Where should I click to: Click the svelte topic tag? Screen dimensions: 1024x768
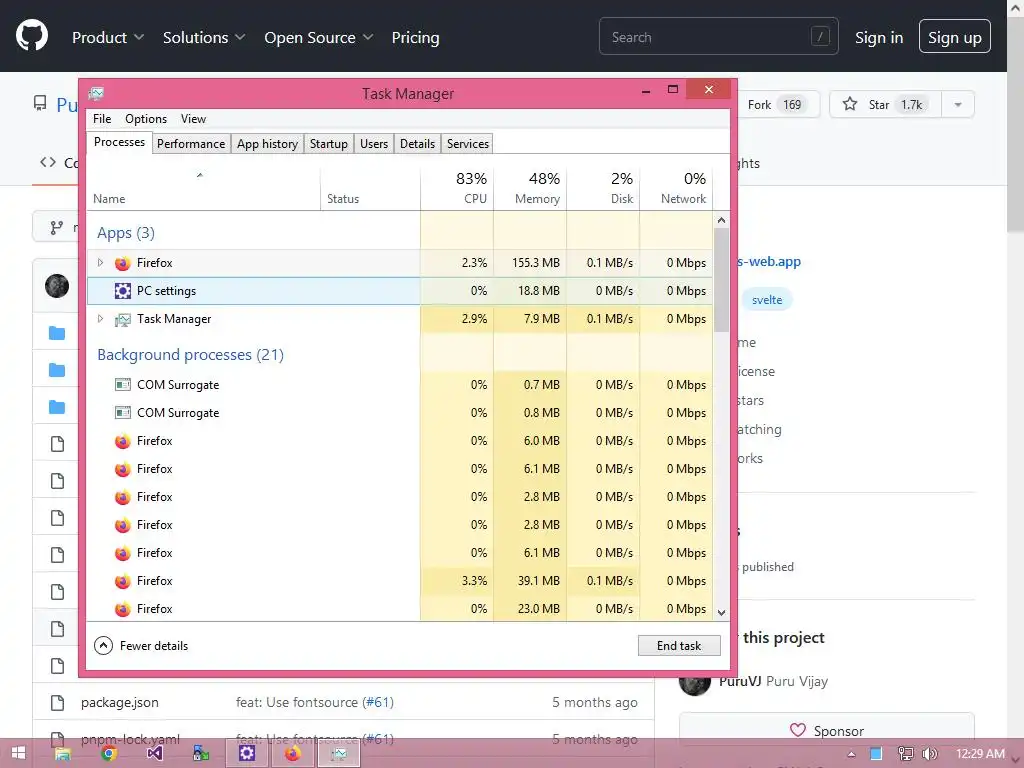[767, 300]
